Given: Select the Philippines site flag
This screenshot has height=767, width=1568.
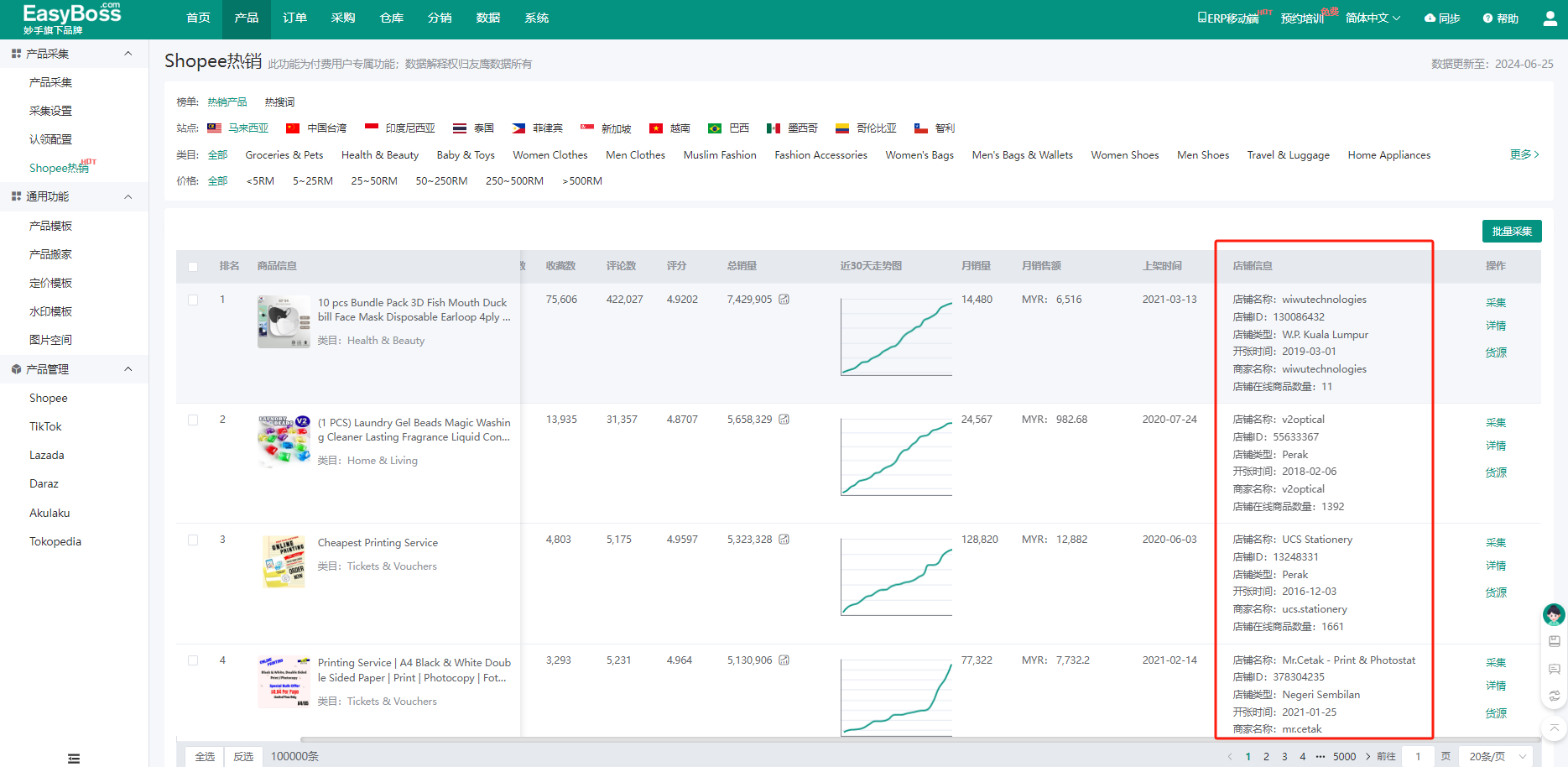Looking at the screenshot, I should click(x=518, y=128).
